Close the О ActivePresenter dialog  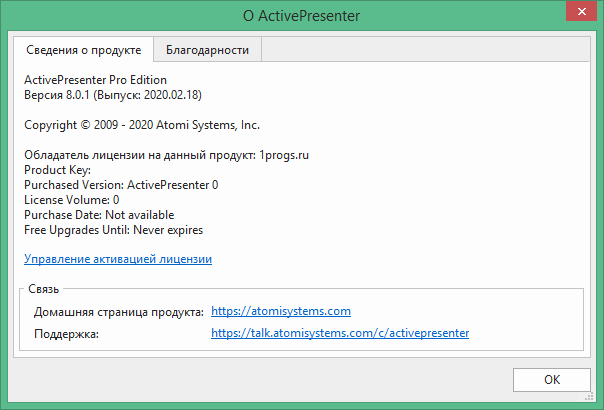pos(581,11)
